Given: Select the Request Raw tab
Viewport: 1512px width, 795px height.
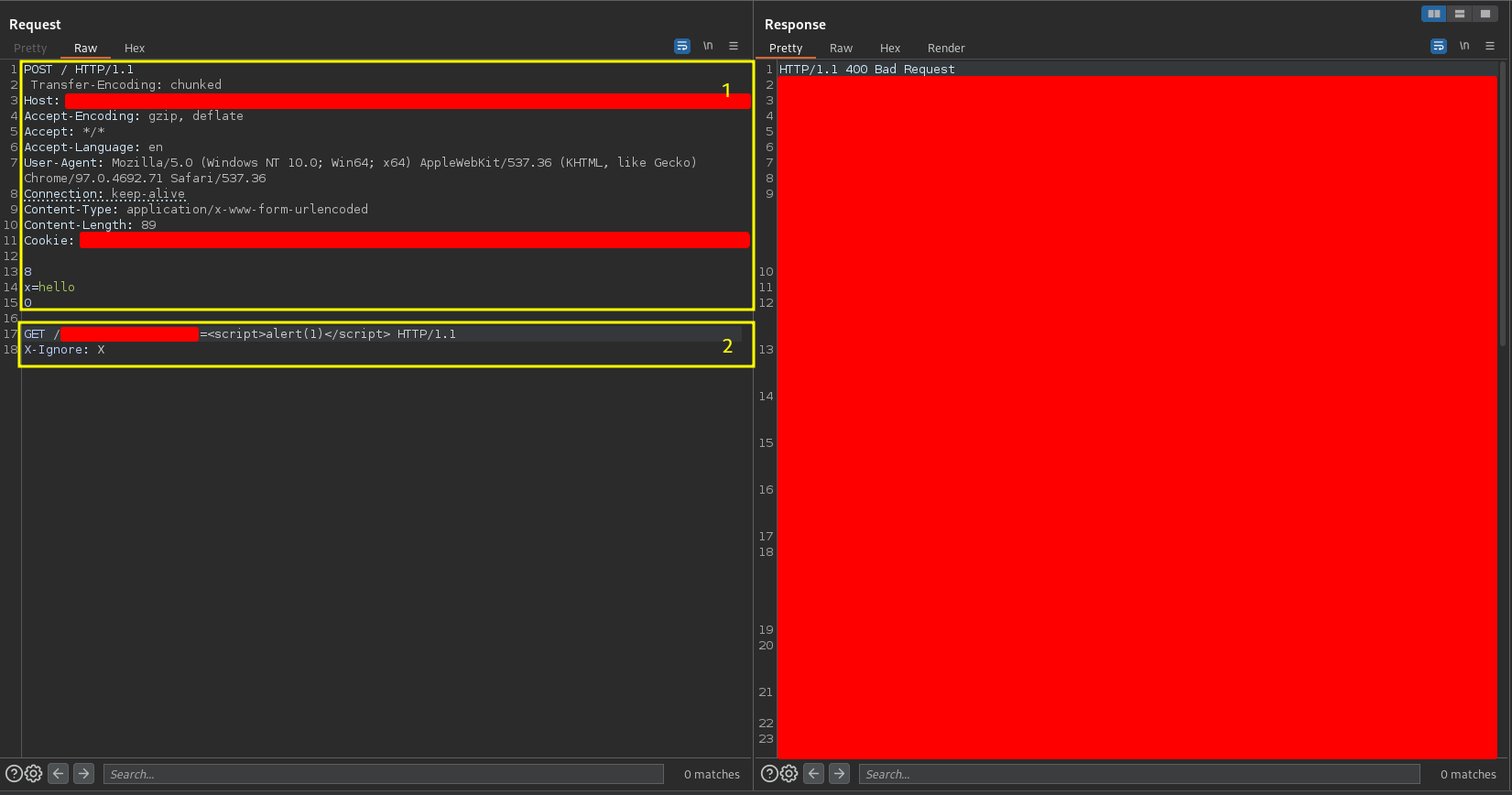Looking at the screenshot, I should pos(85,49).
